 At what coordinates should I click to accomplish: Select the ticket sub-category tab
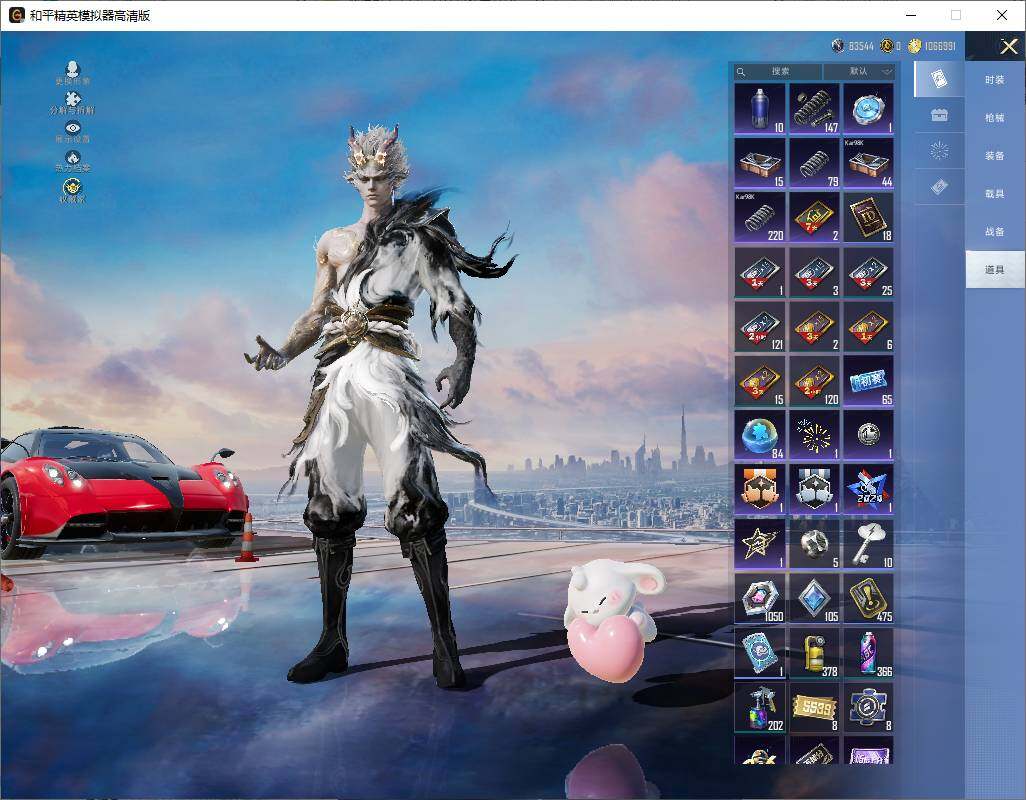[x=939, y=188]
